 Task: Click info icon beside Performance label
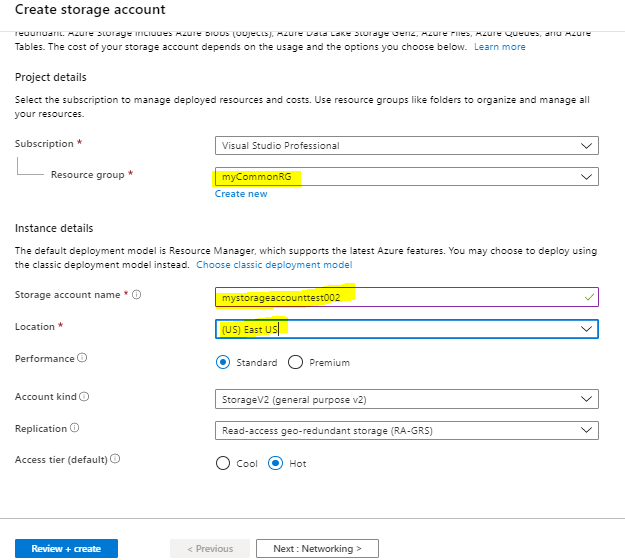click(x=82, y=358)
